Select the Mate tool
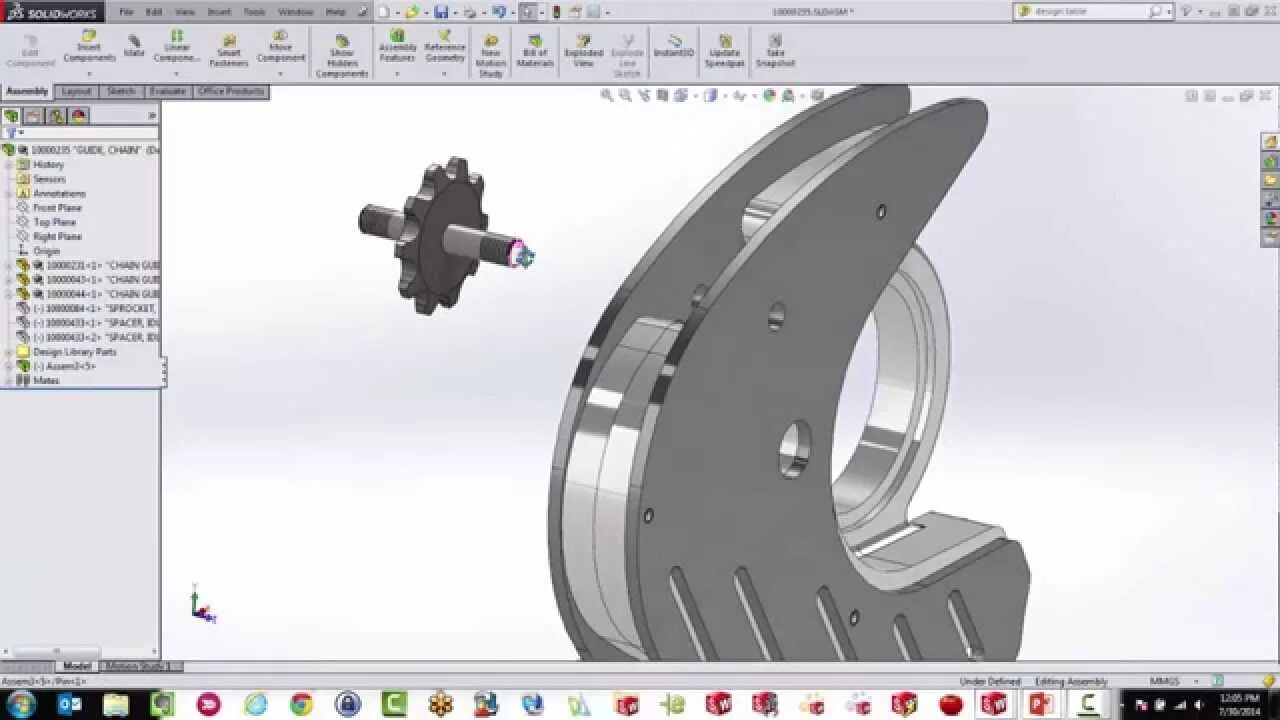This screenshot has height=720, width=1280. (x=134, y=46)
